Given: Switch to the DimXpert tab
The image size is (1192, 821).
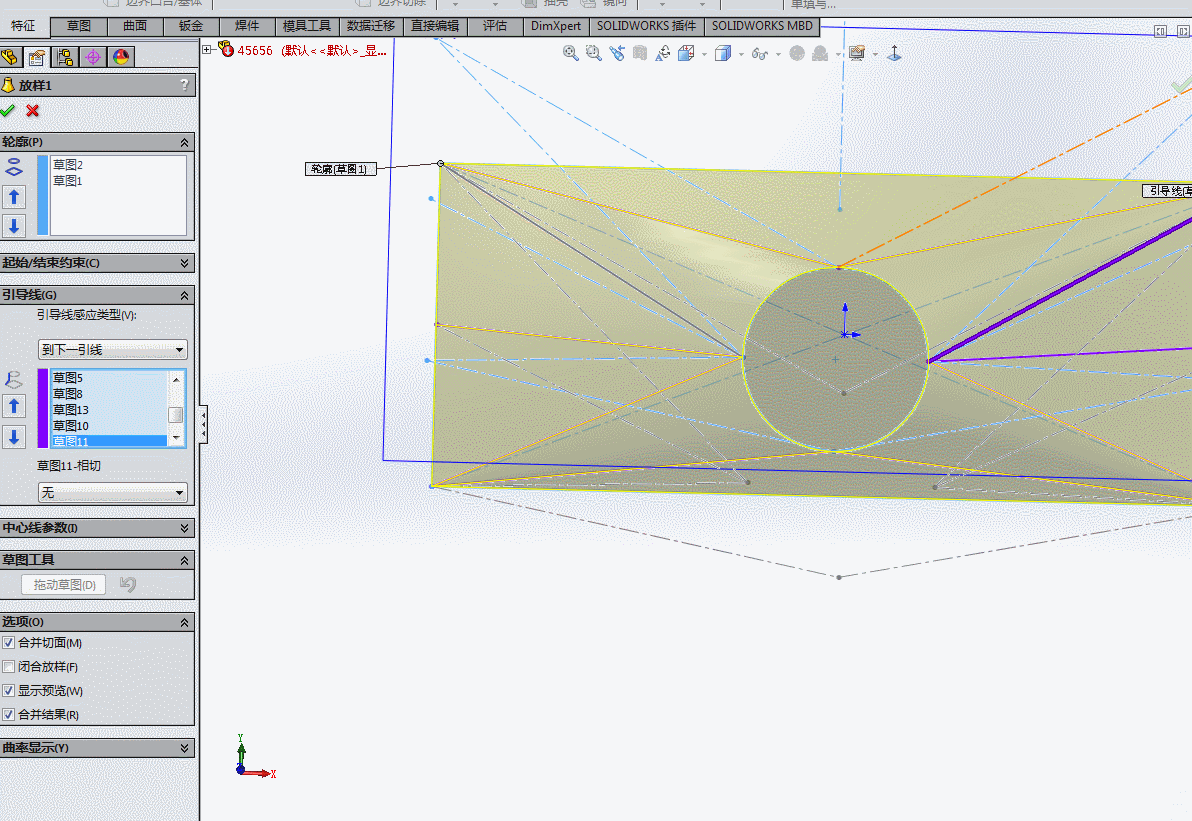Looking at the screenshot, I should click(x=556, y=26).
